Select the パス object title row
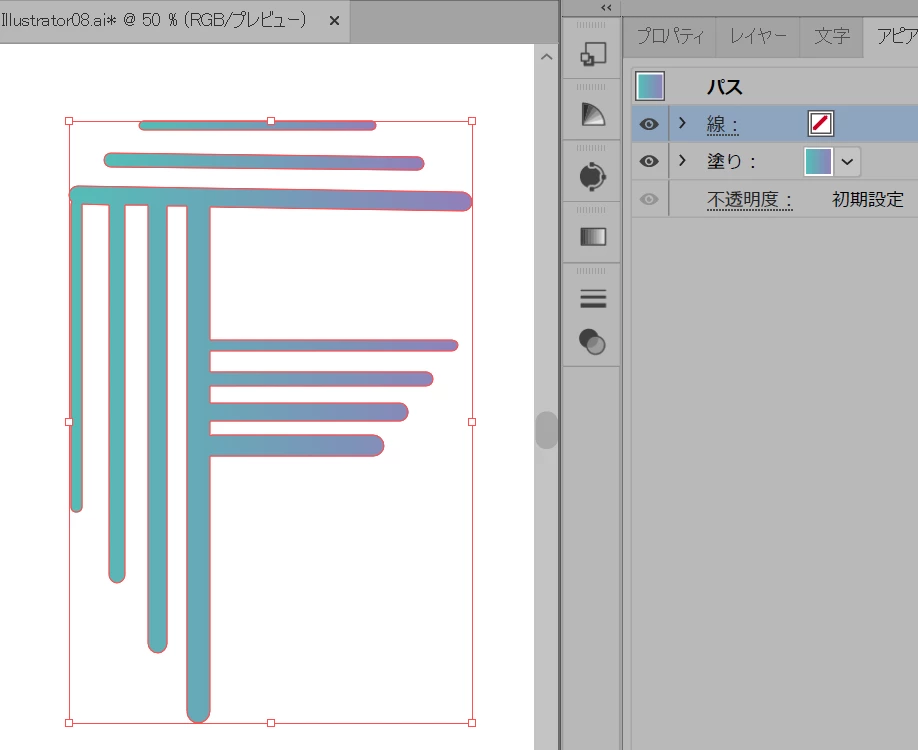This screenshot has width=918, height=750. 775,87
